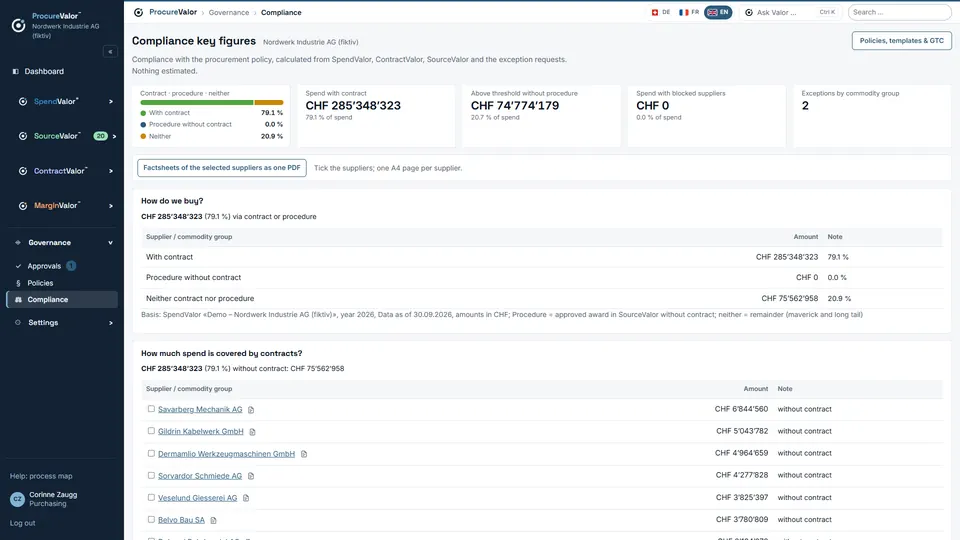Open the Sorvardor Schmiede AG supplier link
960x540 pixels.
pyautogui.click(x=200, y=476)
